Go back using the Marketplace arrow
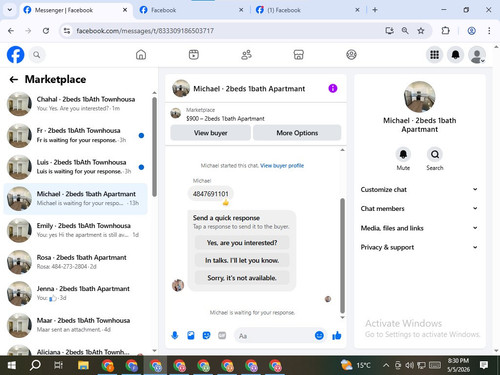500x375 pixels. 14,79
